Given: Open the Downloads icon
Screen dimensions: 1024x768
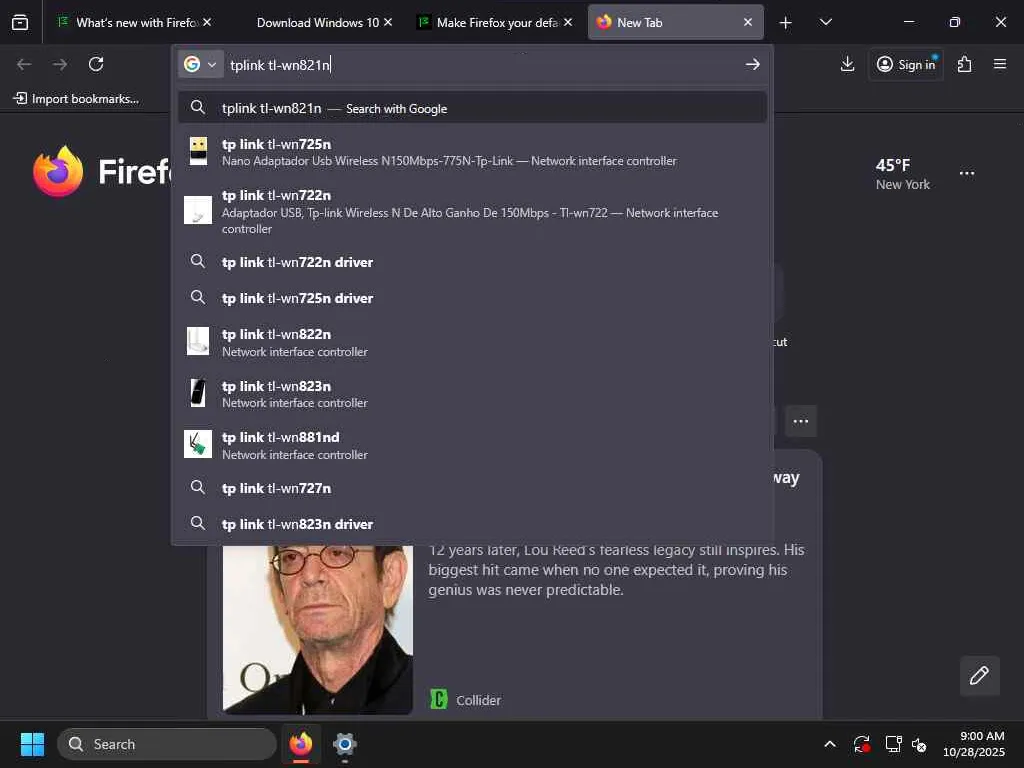Looking at the screenshot, I should (847, 64).
